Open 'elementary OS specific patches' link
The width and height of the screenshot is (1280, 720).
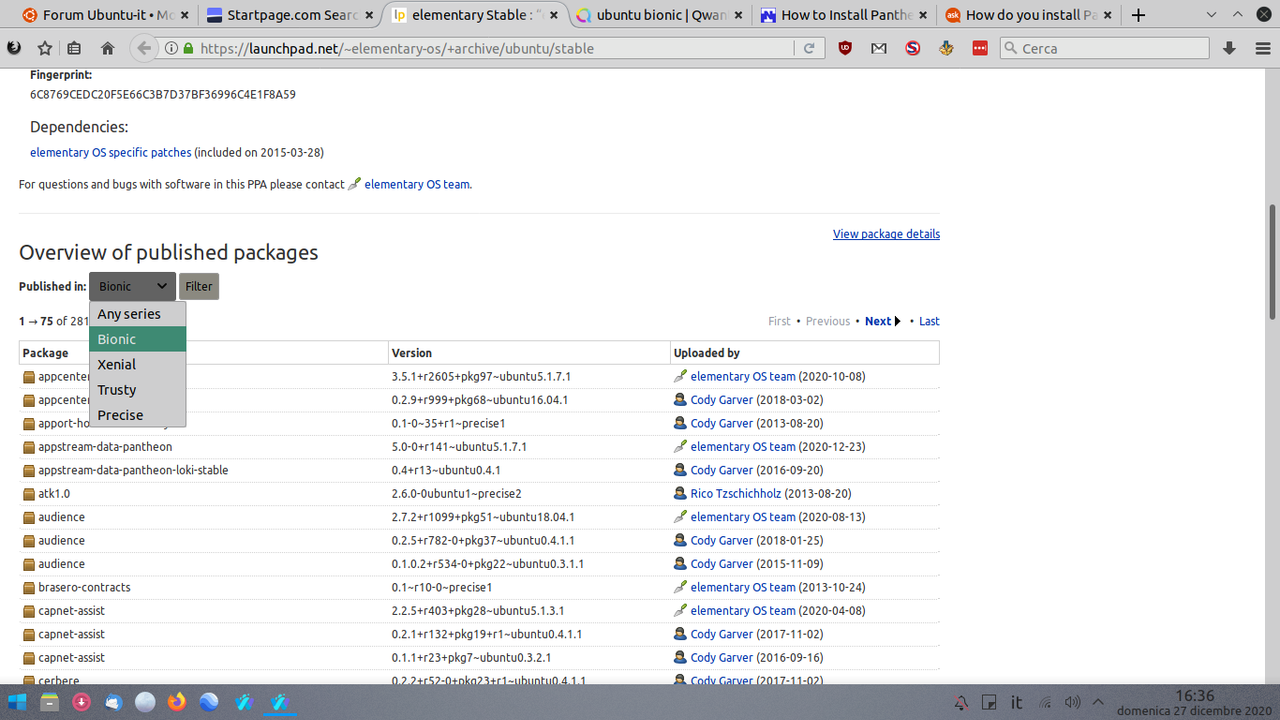(x=110, y=153)
